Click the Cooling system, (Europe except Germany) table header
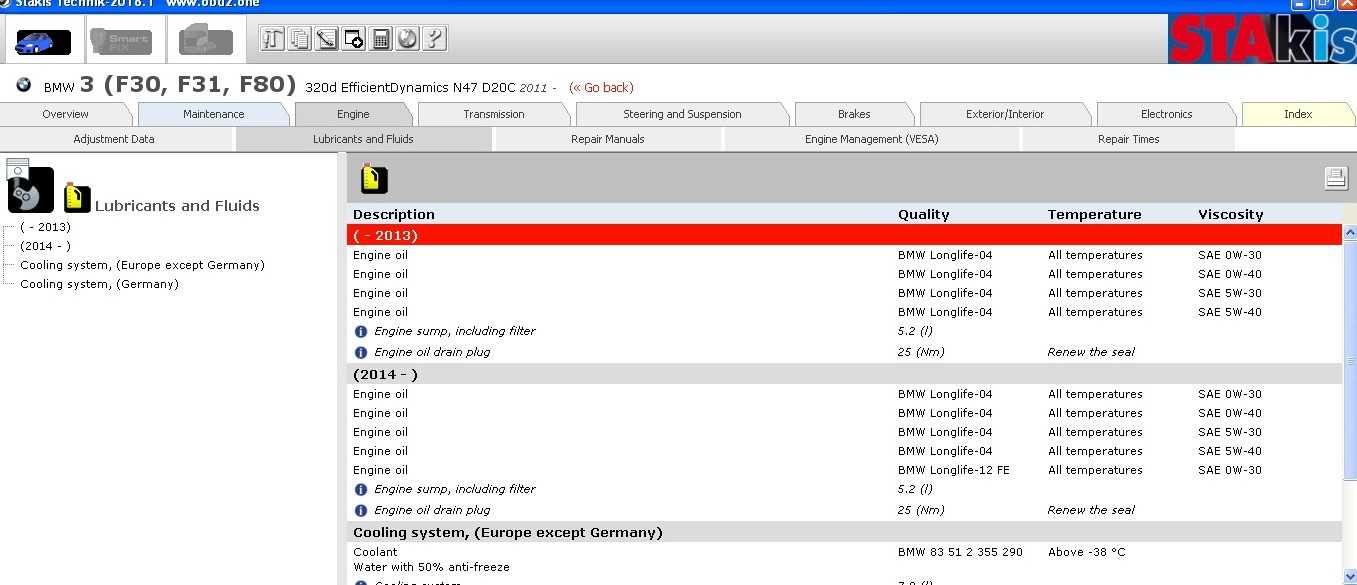This screenshot has height=585, width=1357. click(x=844, y=532)
